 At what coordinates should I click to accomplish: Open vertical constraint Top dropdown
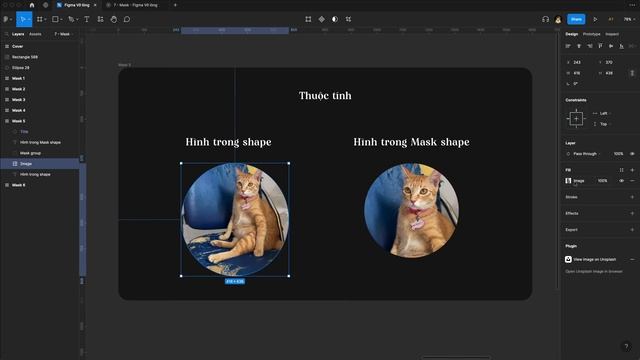[x=603, y=124]
